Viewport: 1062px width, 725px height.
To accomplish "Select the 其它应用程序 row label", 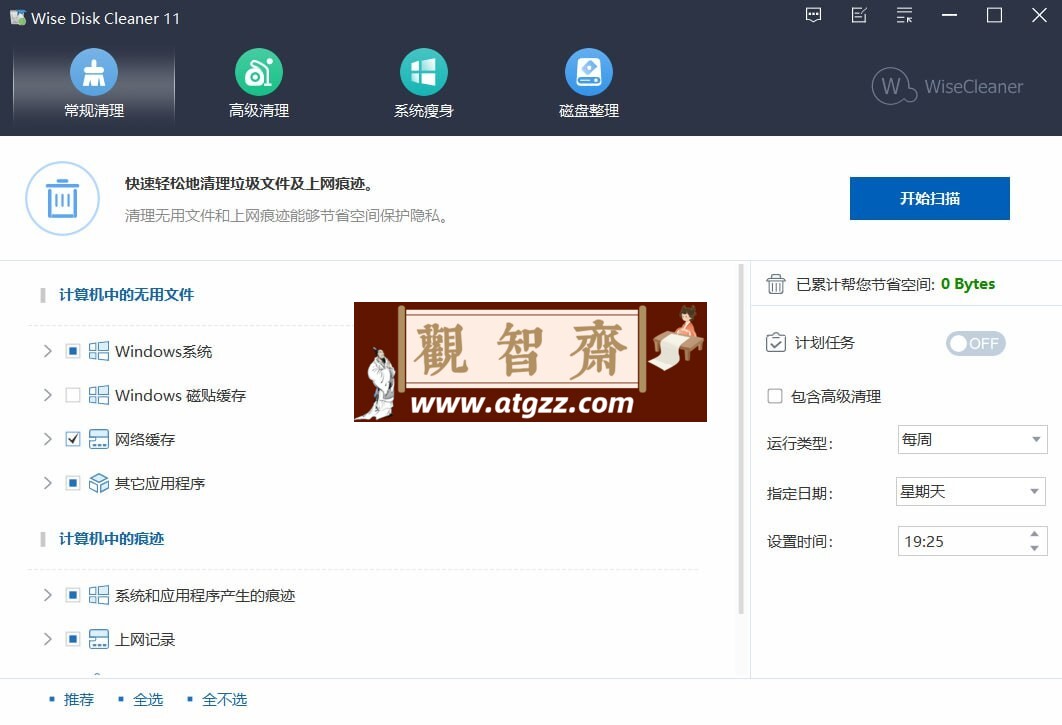I will pos(160,484).
